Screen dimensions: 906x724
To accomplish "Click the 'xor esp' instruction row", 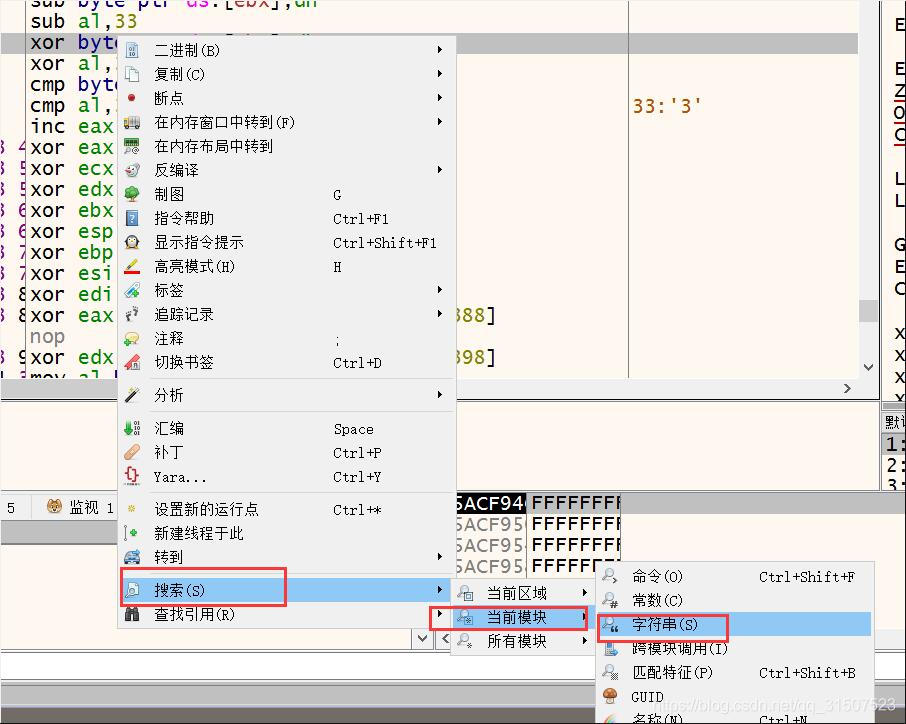I will tap(72, 231).
